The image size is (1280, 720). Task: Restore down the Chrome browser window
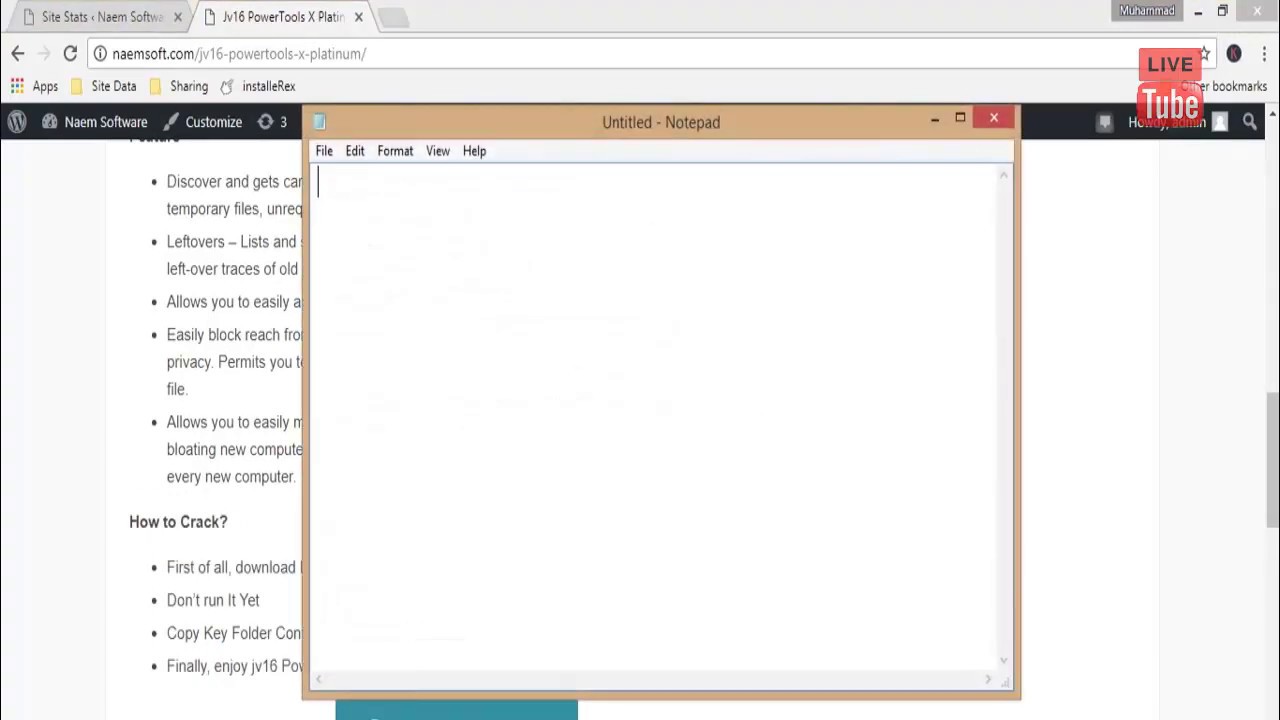coord(1222,12)
